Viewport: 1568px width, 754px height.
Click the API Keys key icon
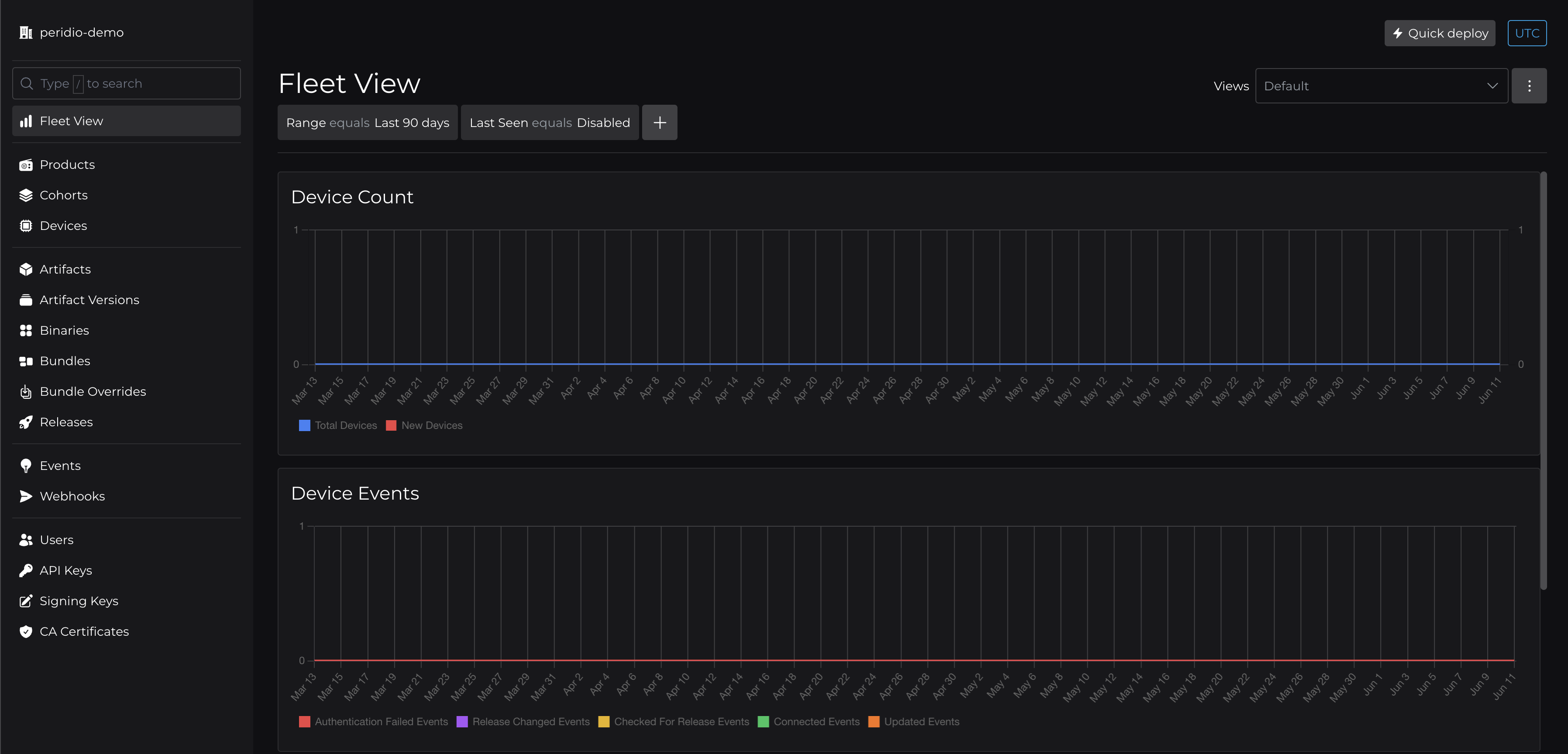coord(26,571)
